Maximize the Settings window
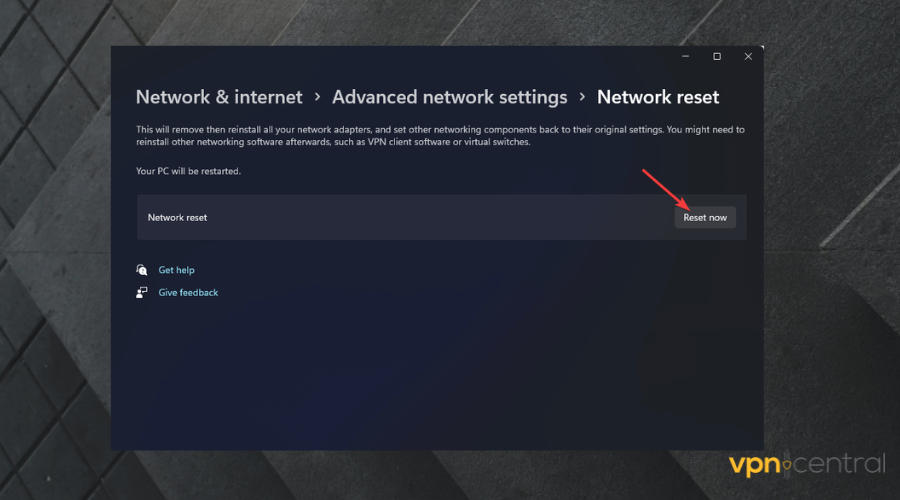 [717, 57]
